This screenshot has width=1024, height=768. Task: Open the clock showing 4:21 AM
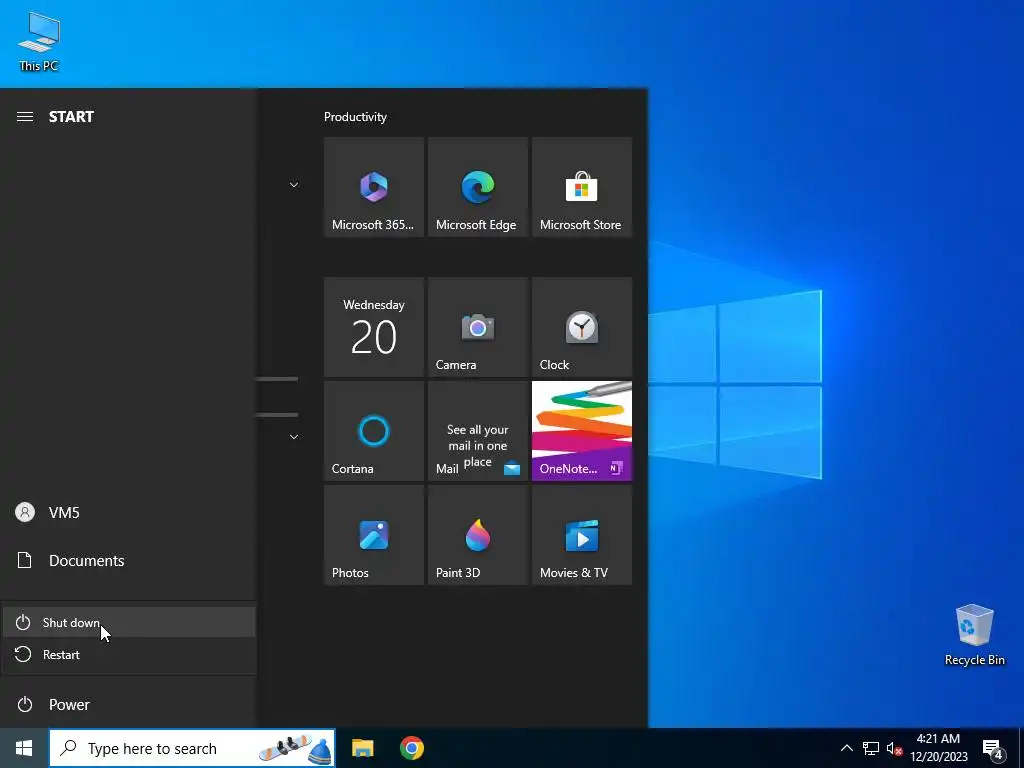938,748
